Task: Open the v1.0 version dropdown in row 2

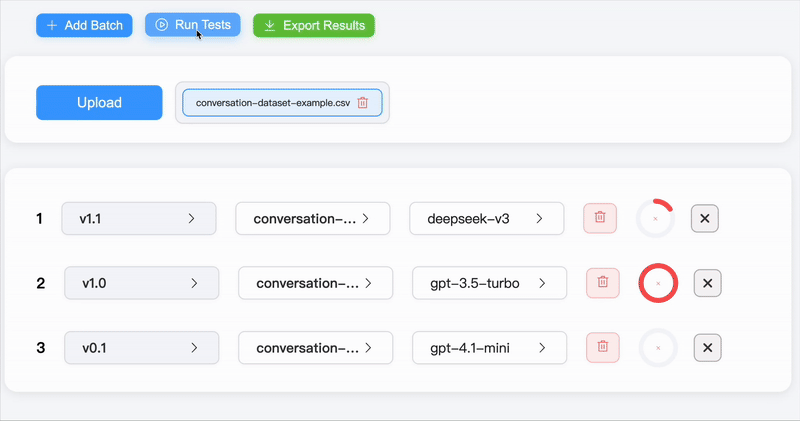Action: tap(142, 283)
